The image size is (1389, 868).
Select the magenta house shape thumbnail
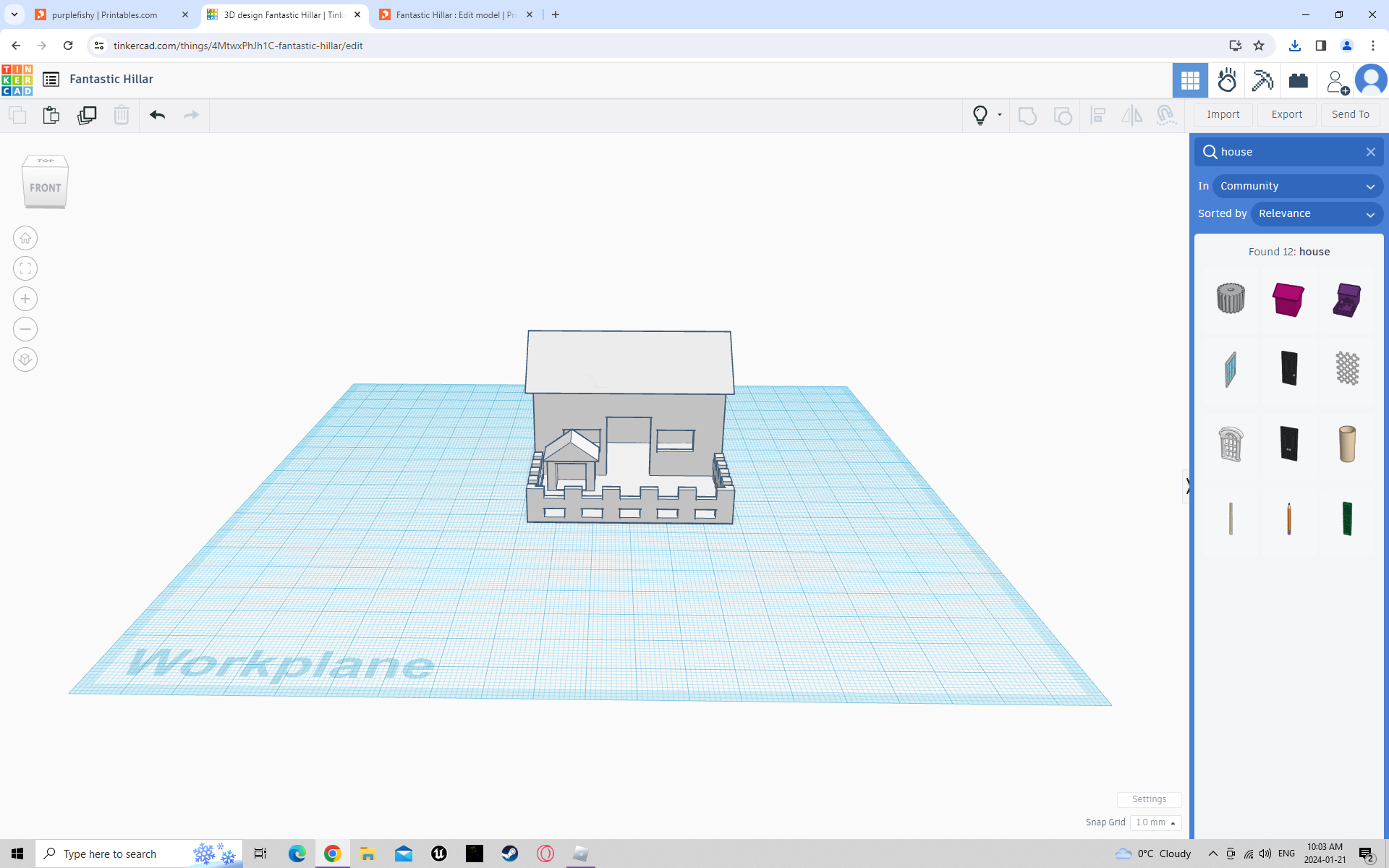[x=1288, y=299]
